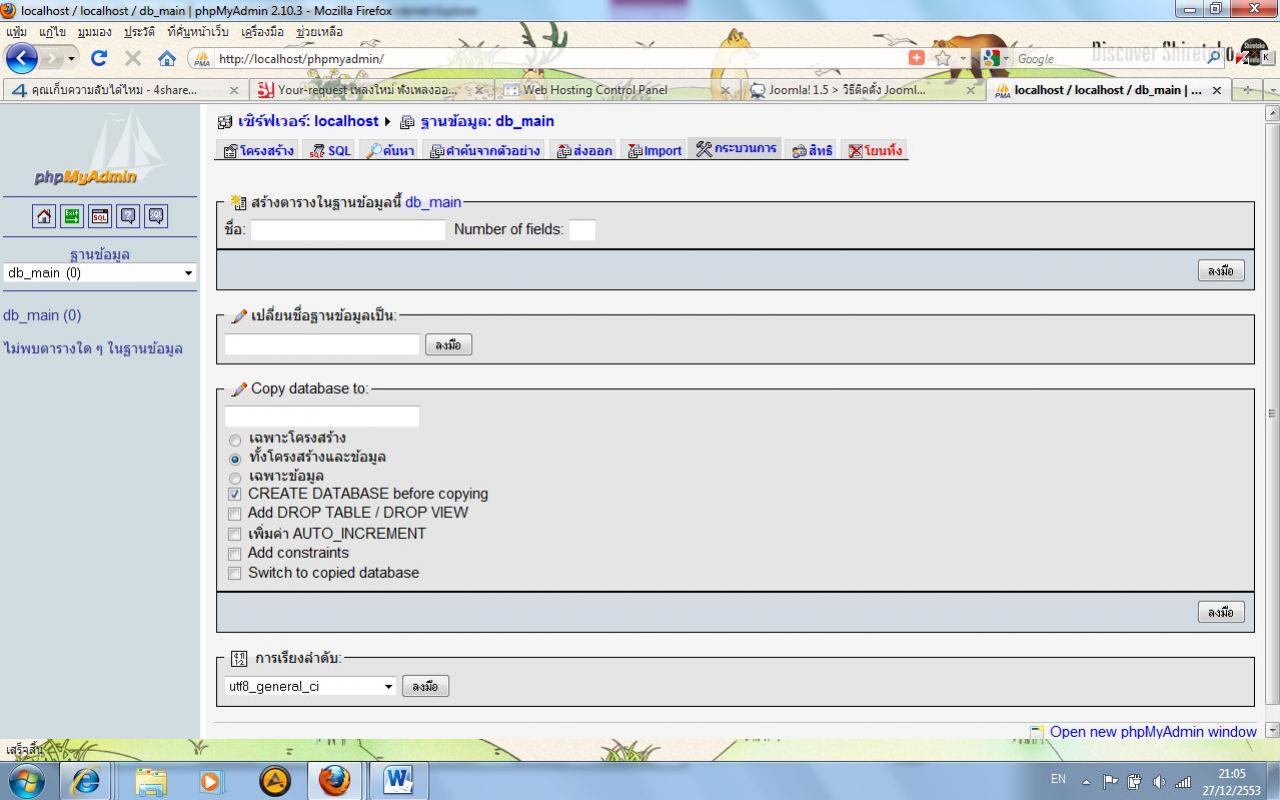
Task: Click the Action Center flag tray icon
Action: coord(1110,782)
